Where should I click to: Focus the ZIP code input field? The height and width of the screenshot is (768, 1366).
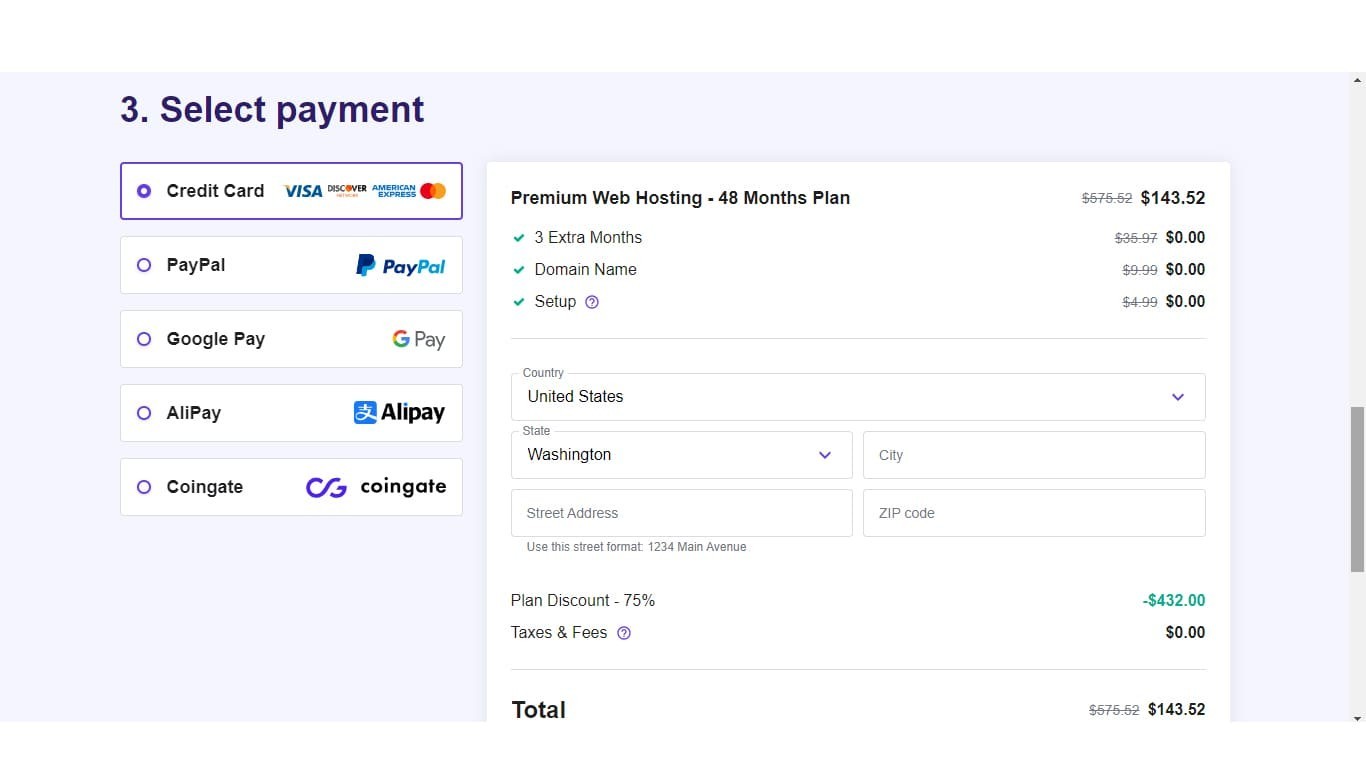[1034, 513]
